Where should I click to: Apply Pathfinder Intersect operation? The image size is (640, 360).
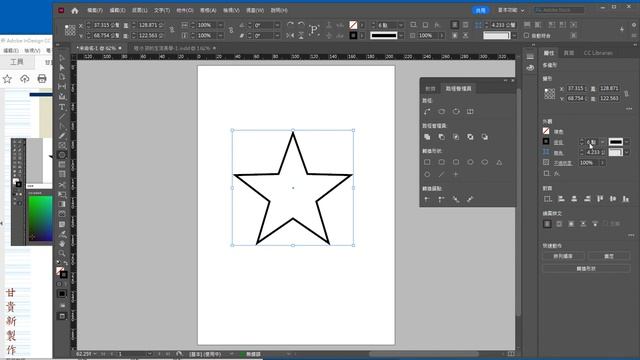pyautogui.click(x=456, y=137)
